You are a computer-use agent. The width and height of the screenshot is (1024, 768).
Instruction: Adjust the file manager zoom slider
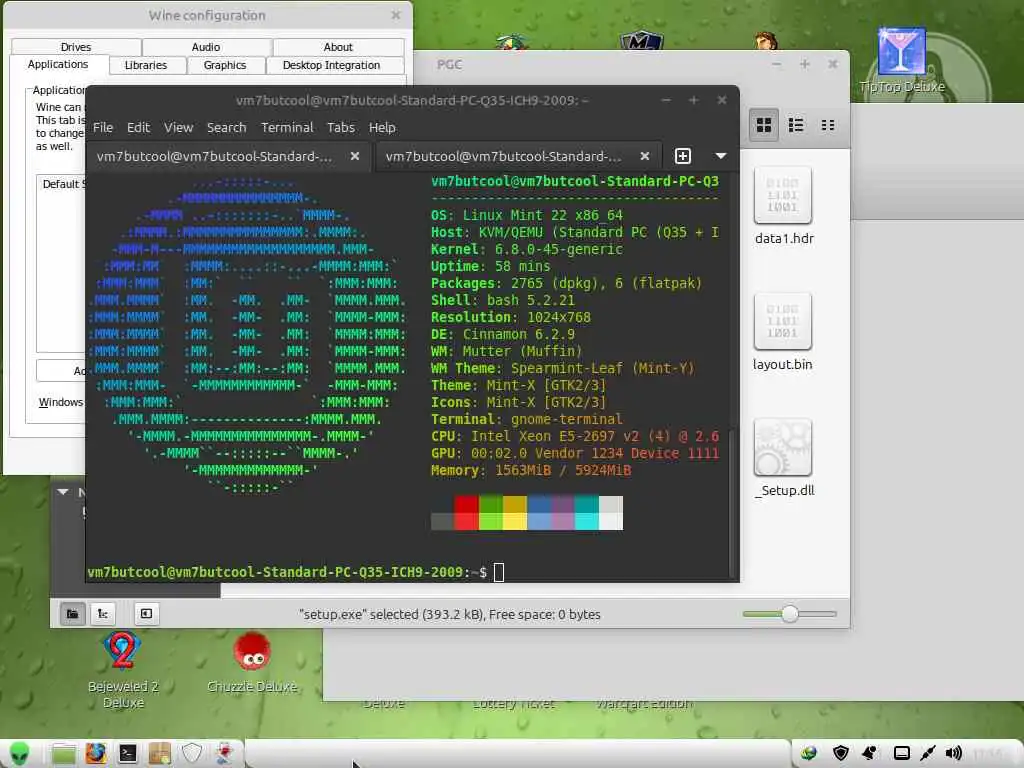(x=790, y=614)
